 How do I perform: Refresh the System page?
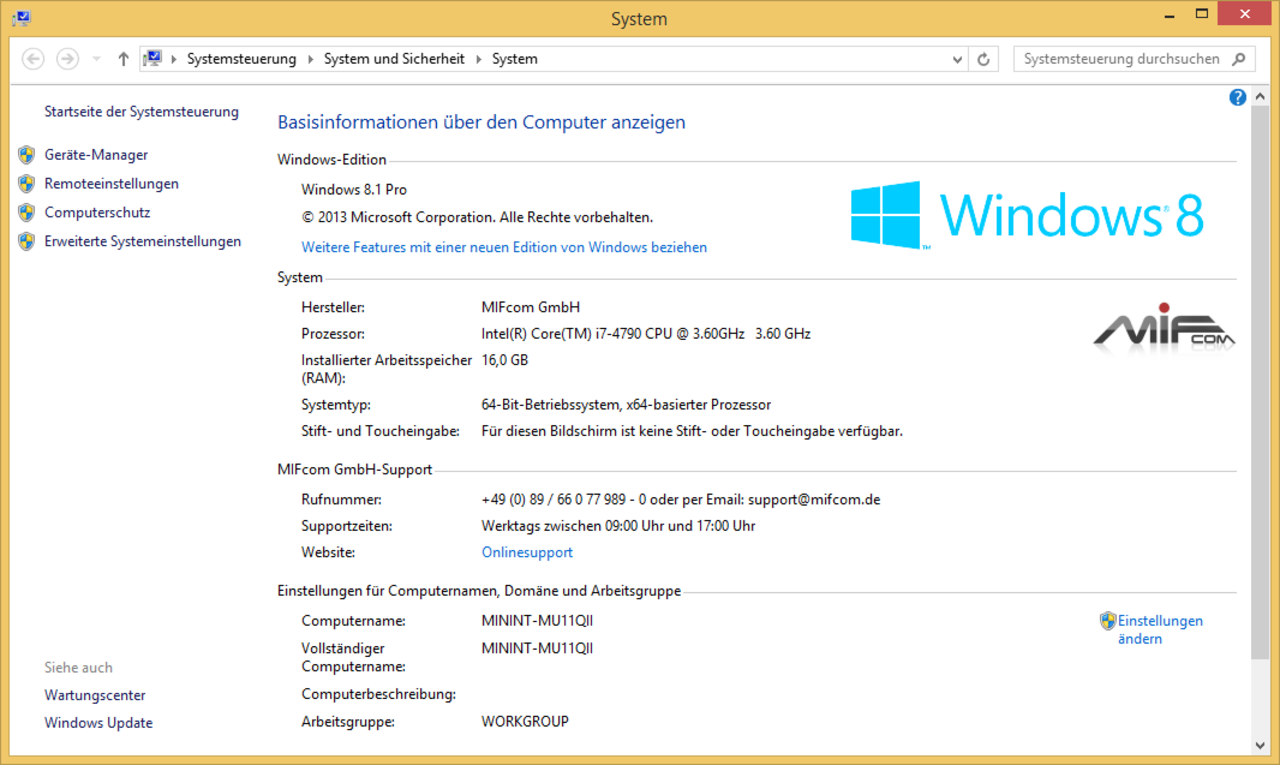[x=984, y=59]
